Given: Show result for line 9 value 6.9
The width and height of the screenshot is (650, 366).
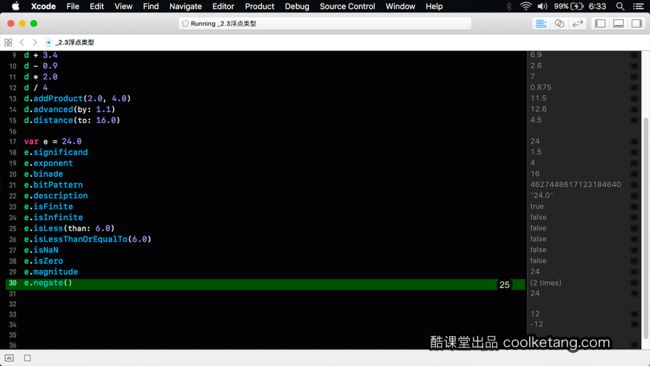Looking at the screenshot, I should (x=634, y=55).
